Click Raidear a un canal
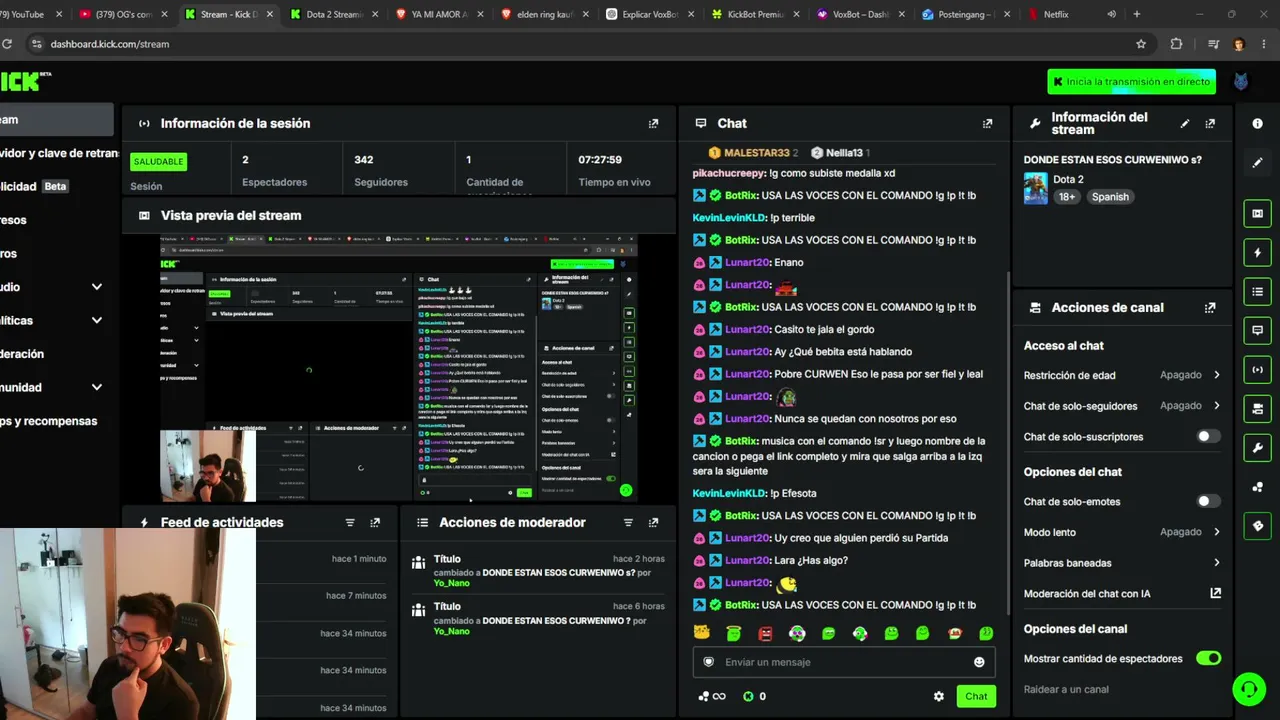 (x=1066, y=689)
